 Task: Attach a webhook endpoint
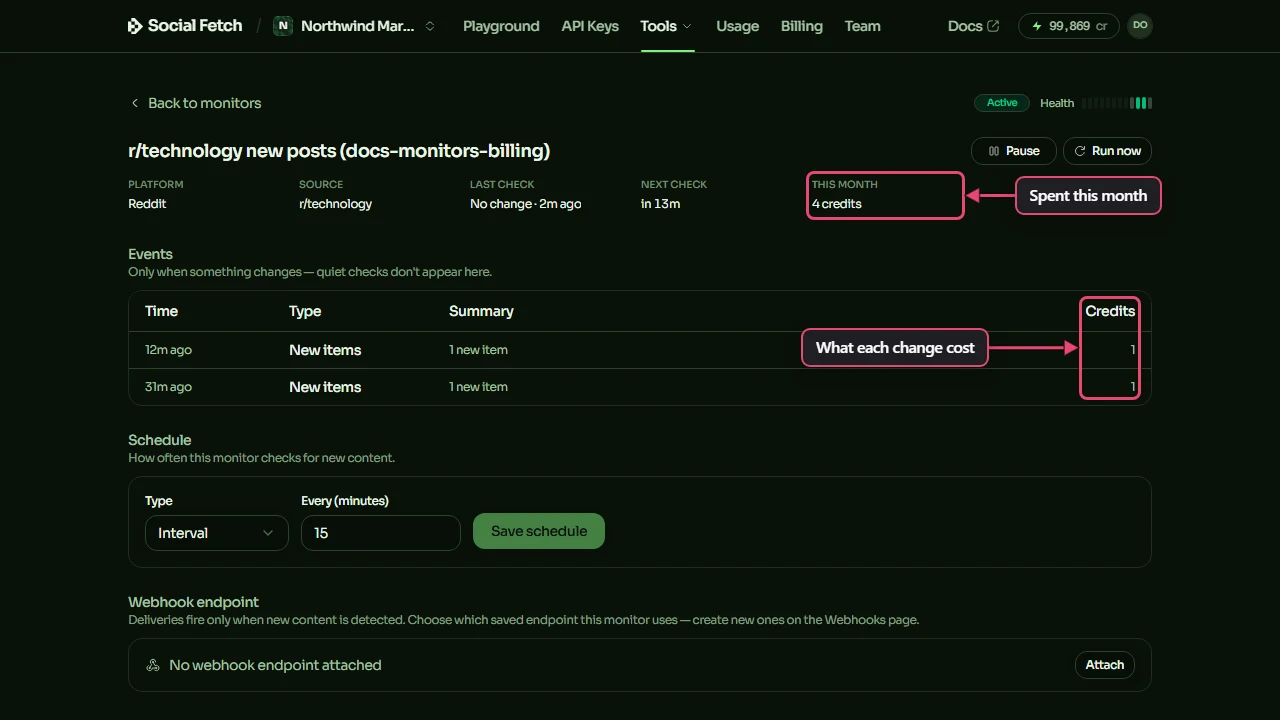click(1105, 665)
